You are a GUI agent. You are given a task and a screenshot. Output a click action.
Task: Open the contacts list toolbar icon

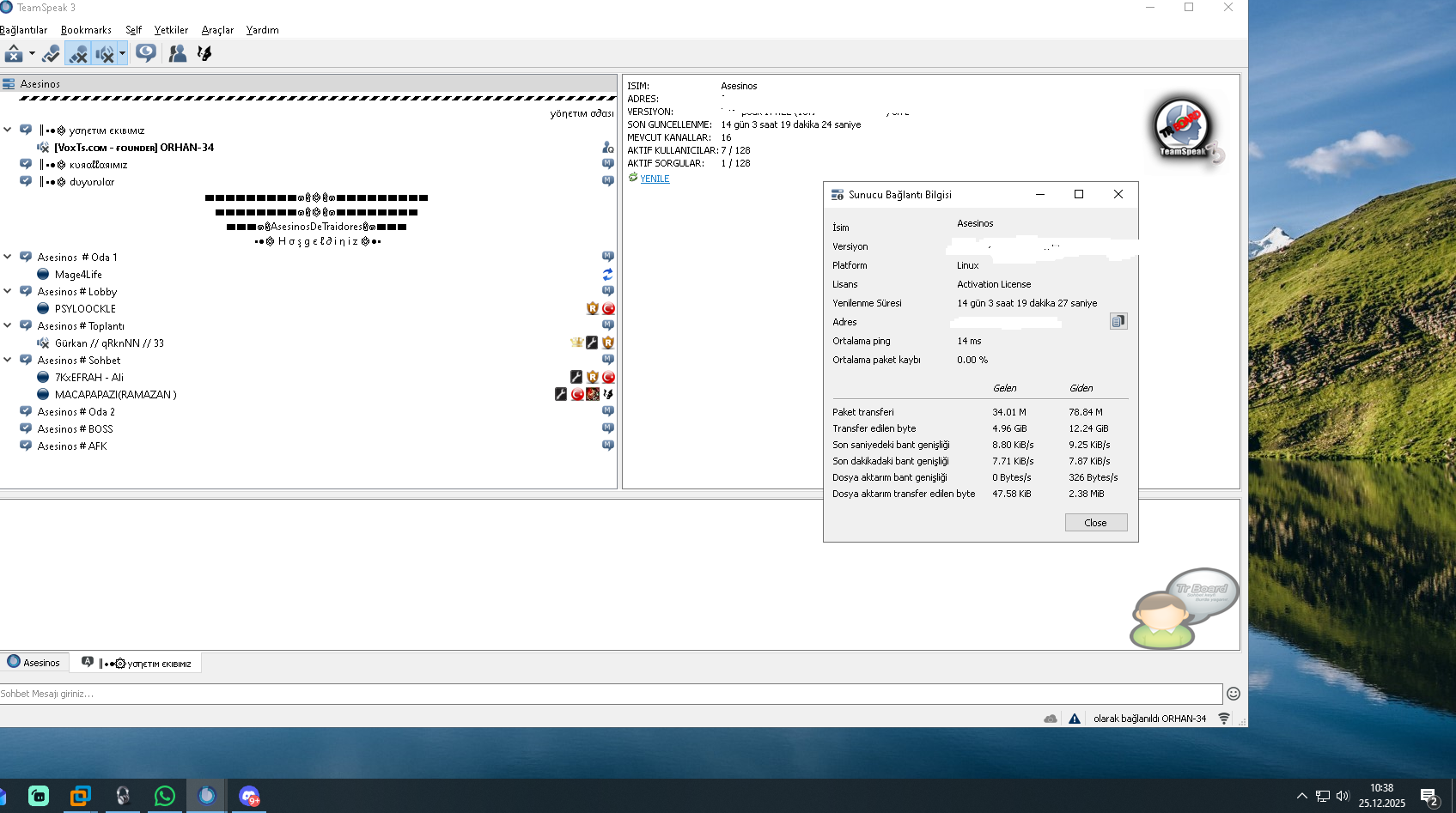tap(178, 53)
